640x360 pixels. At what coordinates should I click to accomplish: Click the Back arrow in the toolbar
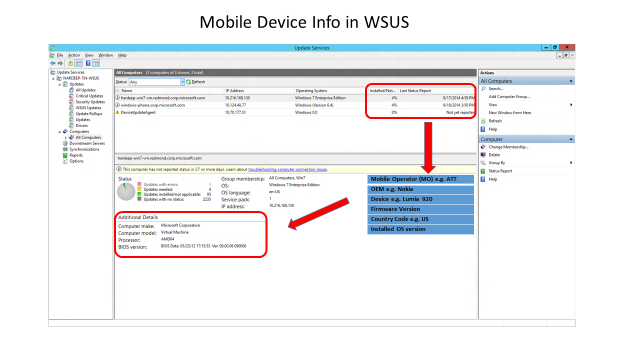point(53,63)
